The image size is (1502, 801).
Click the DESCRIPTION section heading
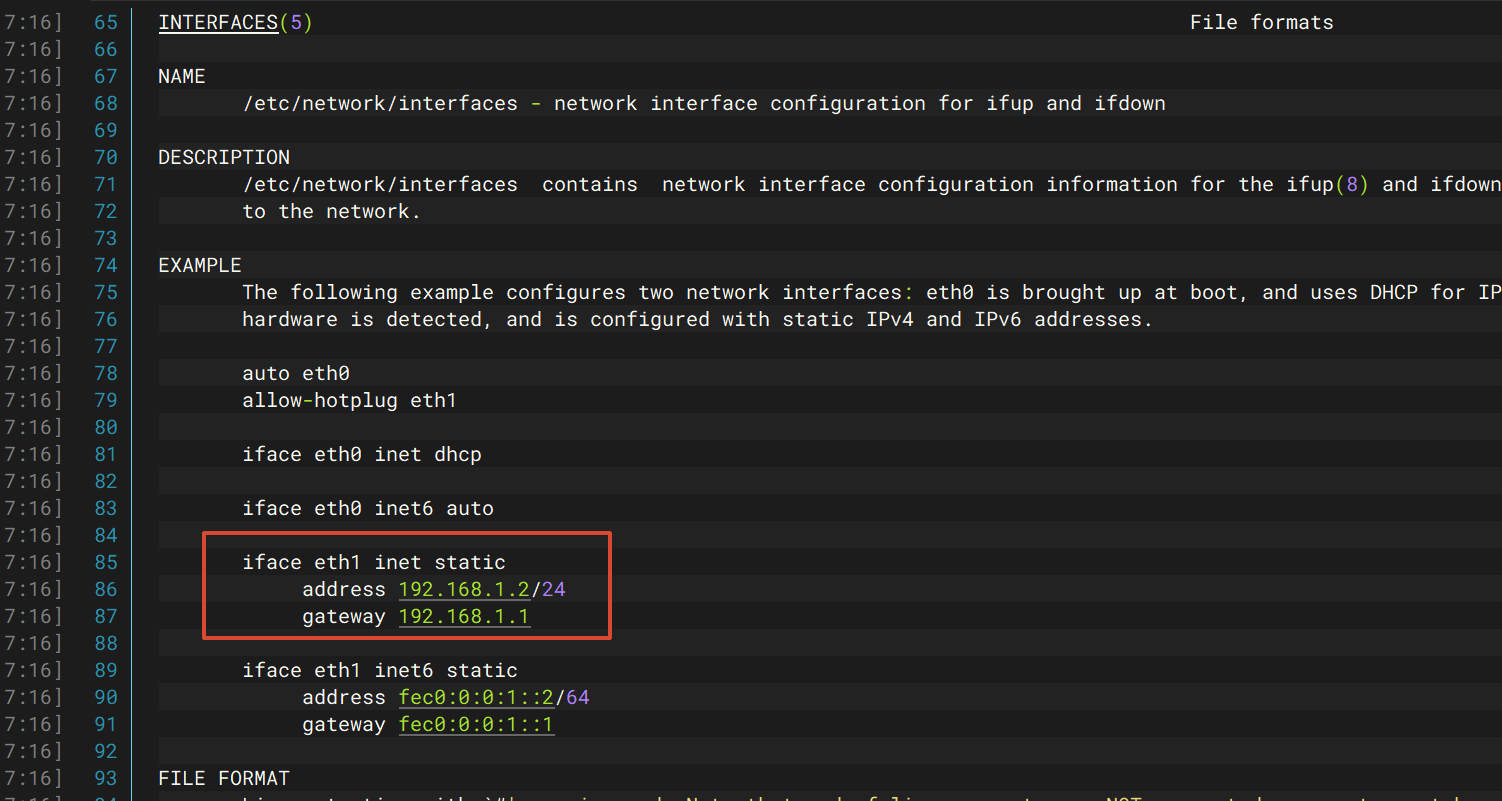point(224,157)
